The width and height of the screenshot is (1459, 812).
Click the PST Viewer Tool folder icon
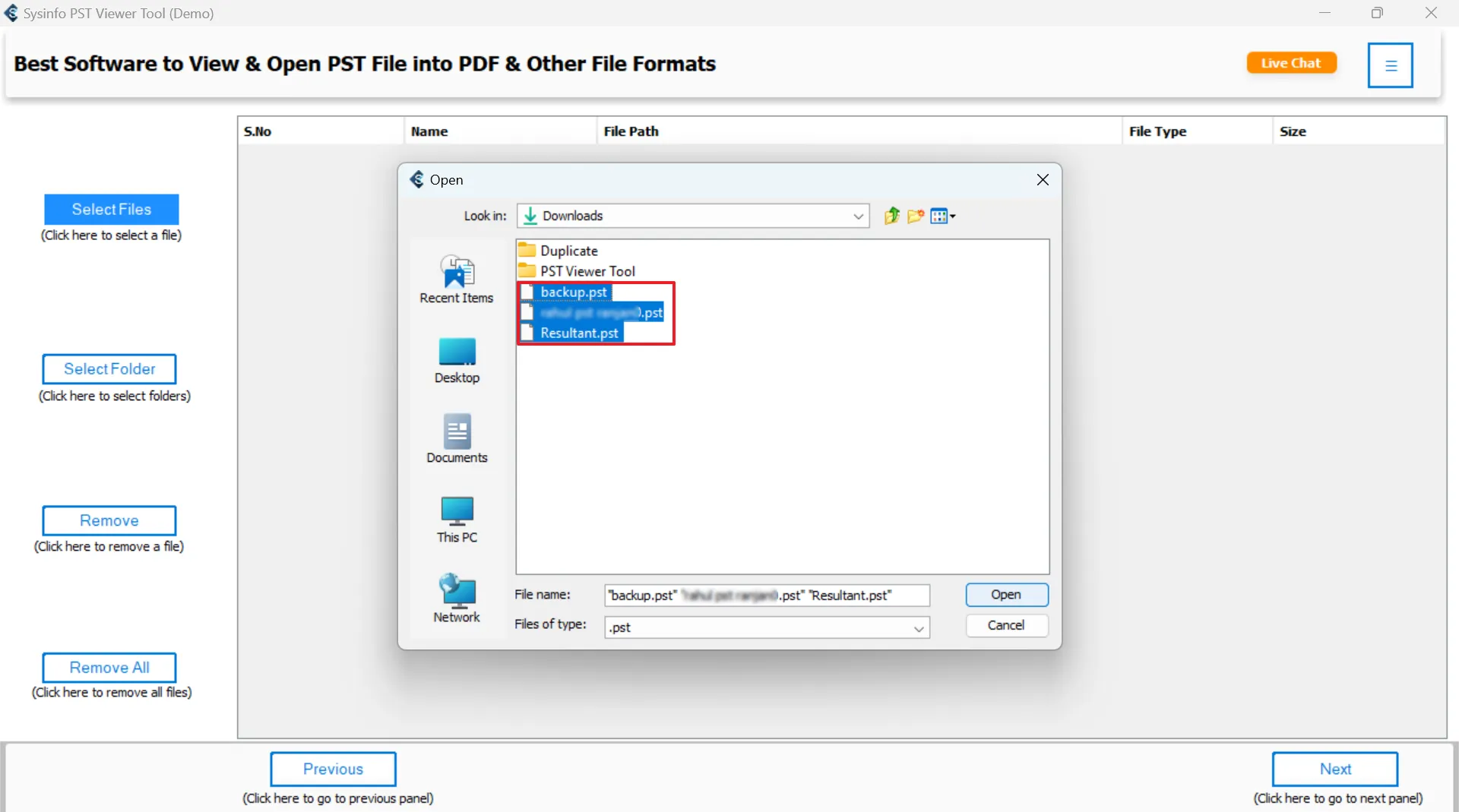pyautogui.click(x=527, y=270)
